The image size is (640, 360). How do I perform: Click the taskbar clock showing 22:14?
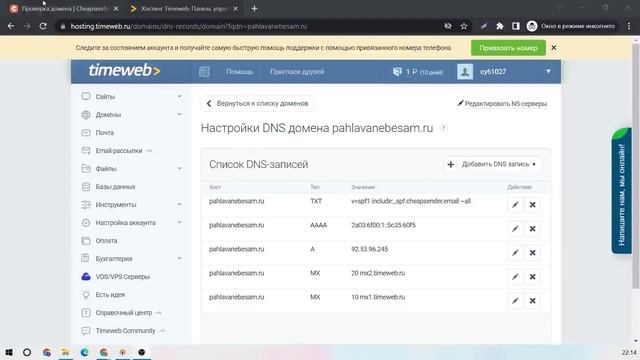coord(629,352)
